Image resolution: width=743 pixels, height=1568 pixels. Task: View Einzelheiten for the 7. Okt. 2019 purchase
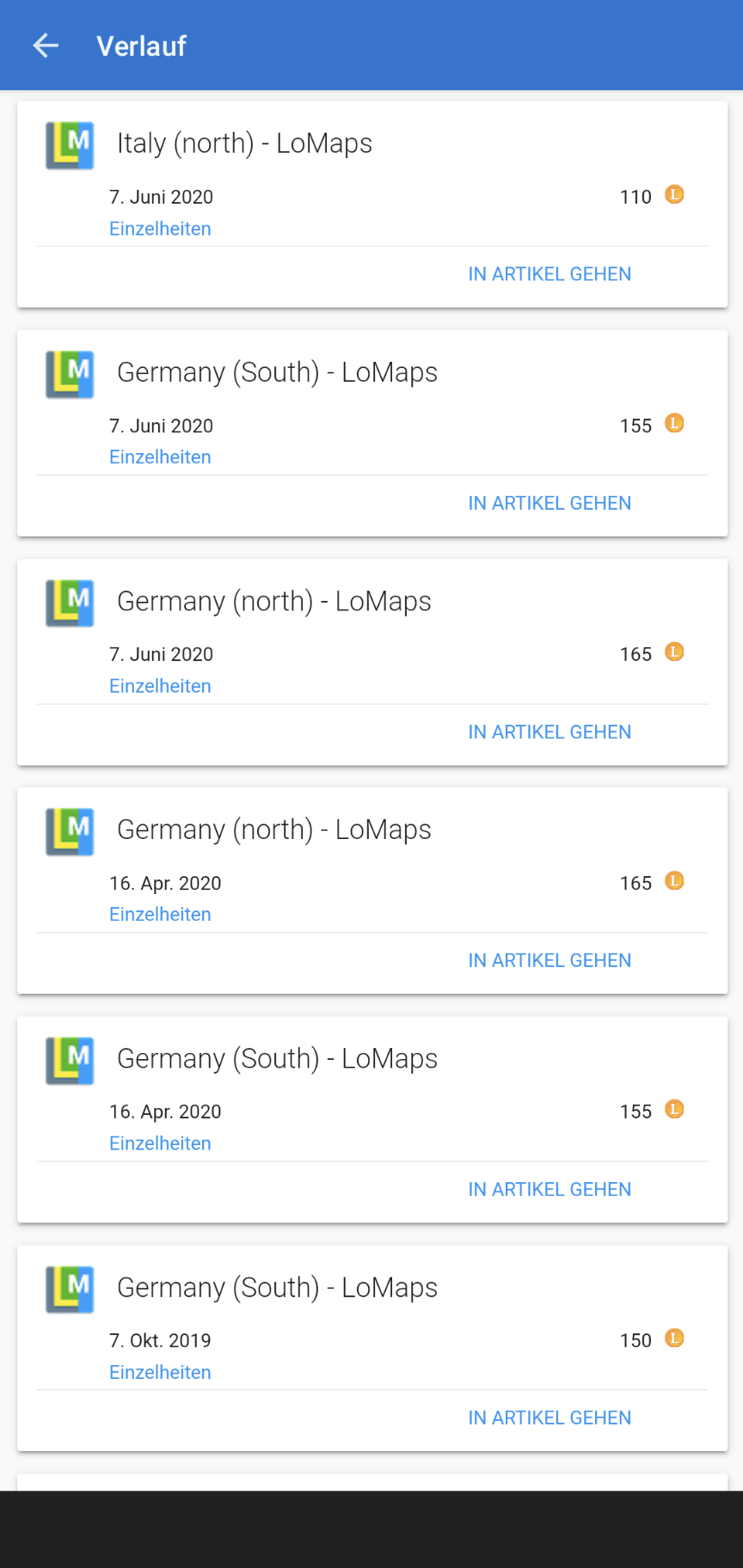(x=160, y=1372)
